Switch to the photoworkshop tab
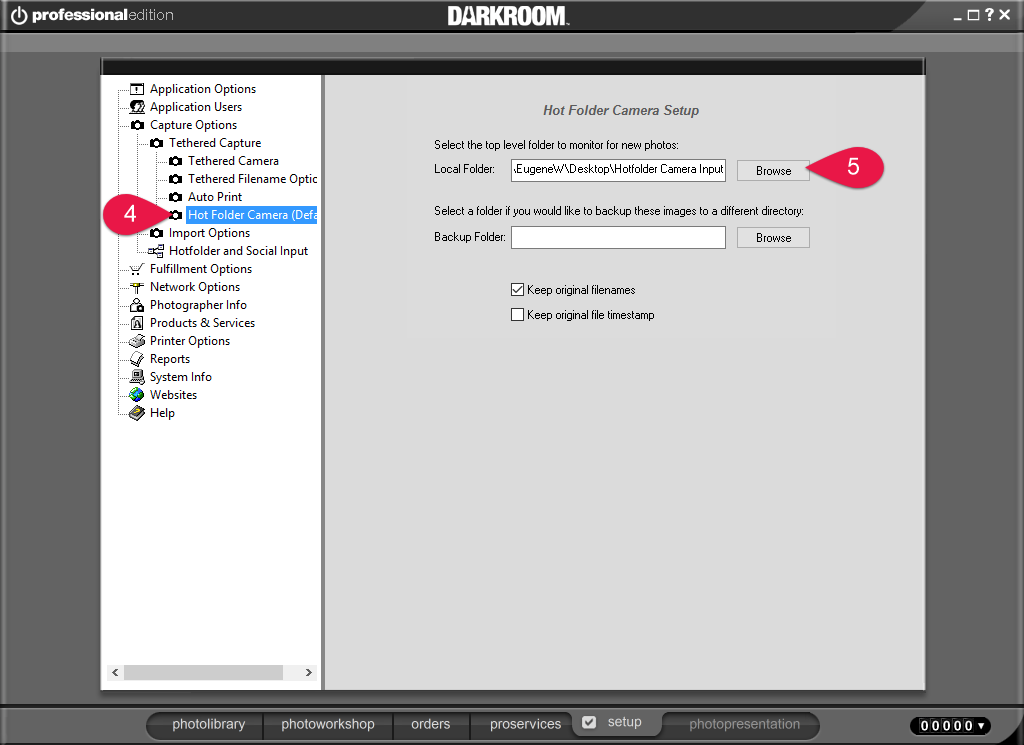The width and height of the screenshot is (1024, 745). click(328, 724)
